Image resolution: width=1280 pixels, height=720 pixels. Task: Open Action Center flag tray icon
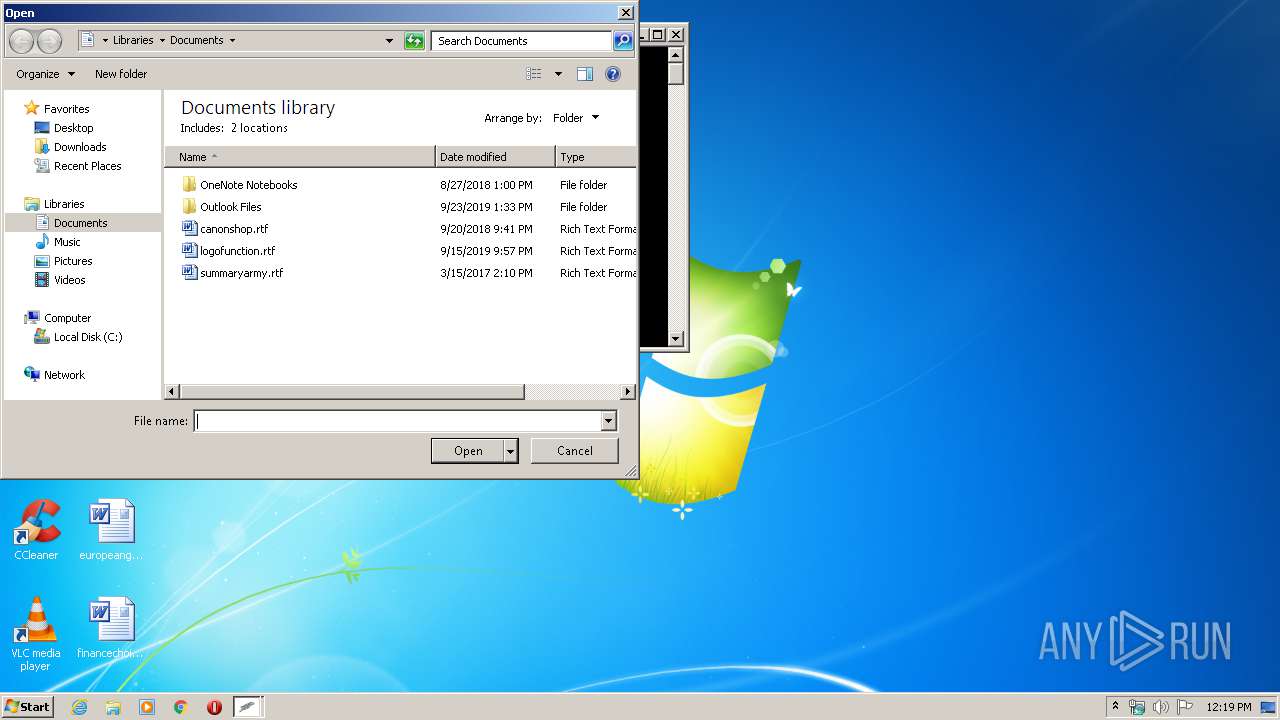(1185, 707)
